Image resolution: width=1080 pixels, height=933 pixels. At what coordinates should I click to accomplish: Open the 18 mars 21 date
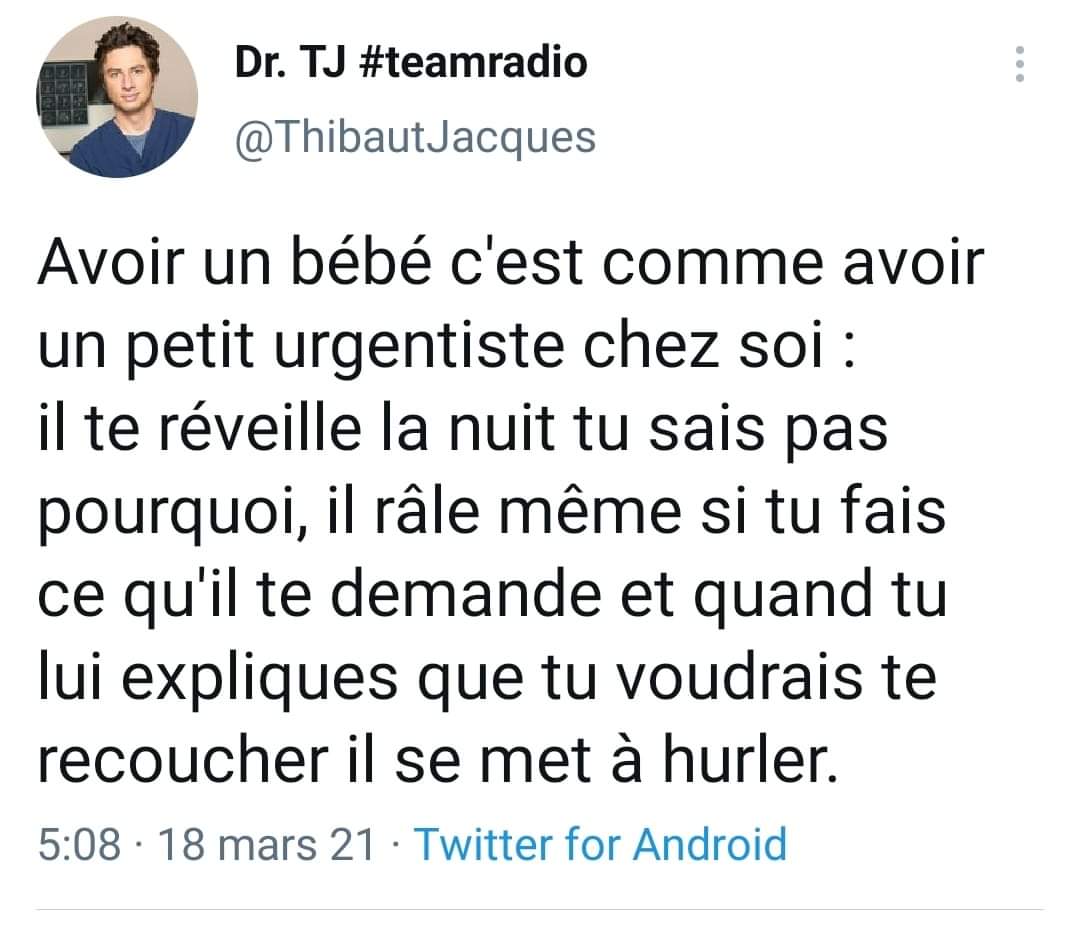267,844
